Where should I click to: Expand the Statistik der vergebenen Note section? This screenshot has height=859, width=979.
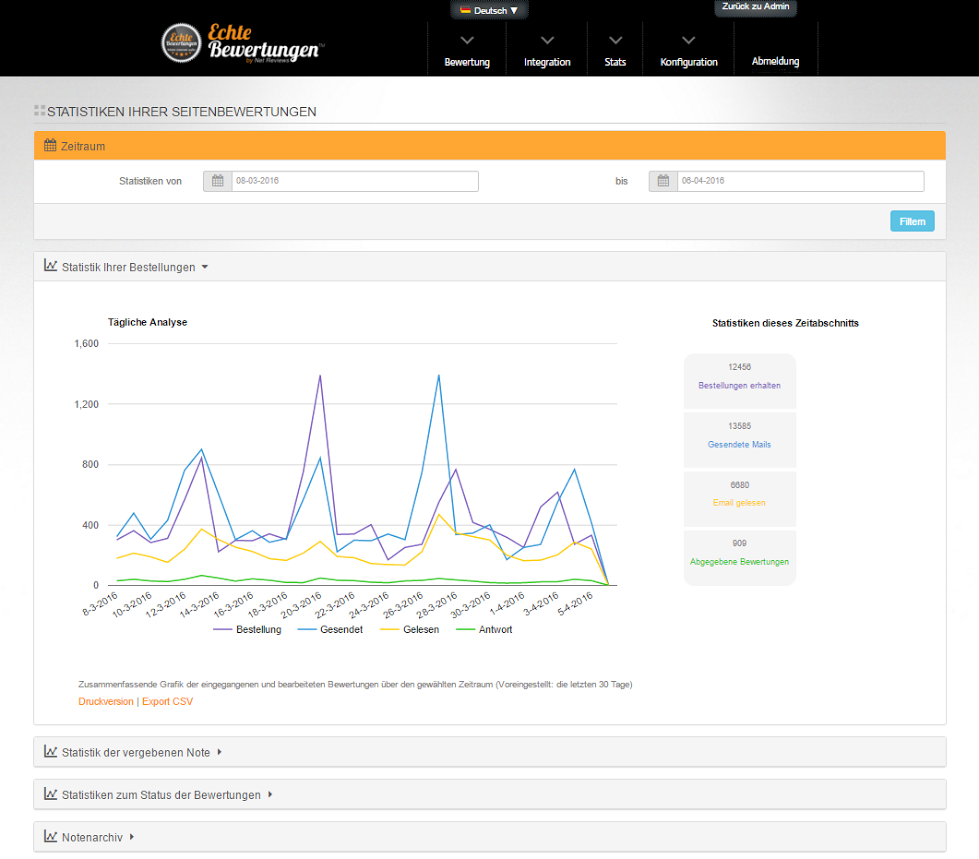click(219, 752)
